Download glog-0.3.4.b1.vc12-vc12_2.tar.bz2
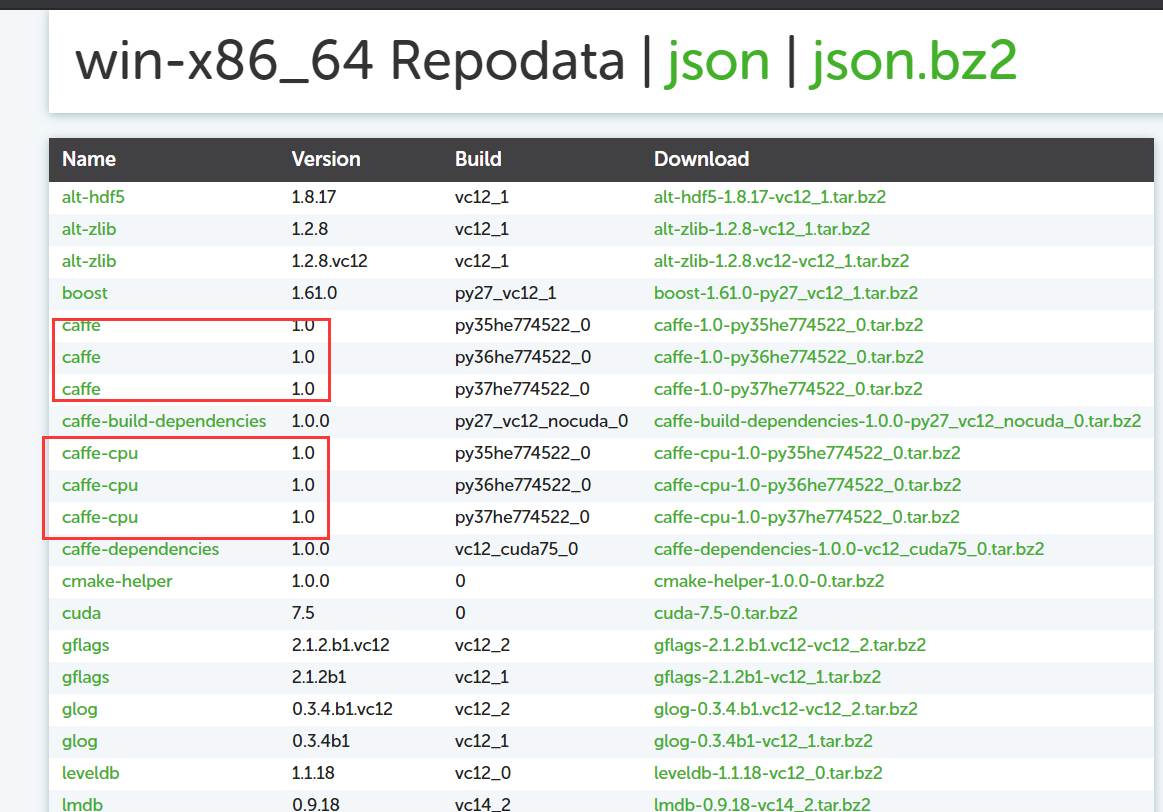This screenshot has height=812, width=1163. [785, 709]
